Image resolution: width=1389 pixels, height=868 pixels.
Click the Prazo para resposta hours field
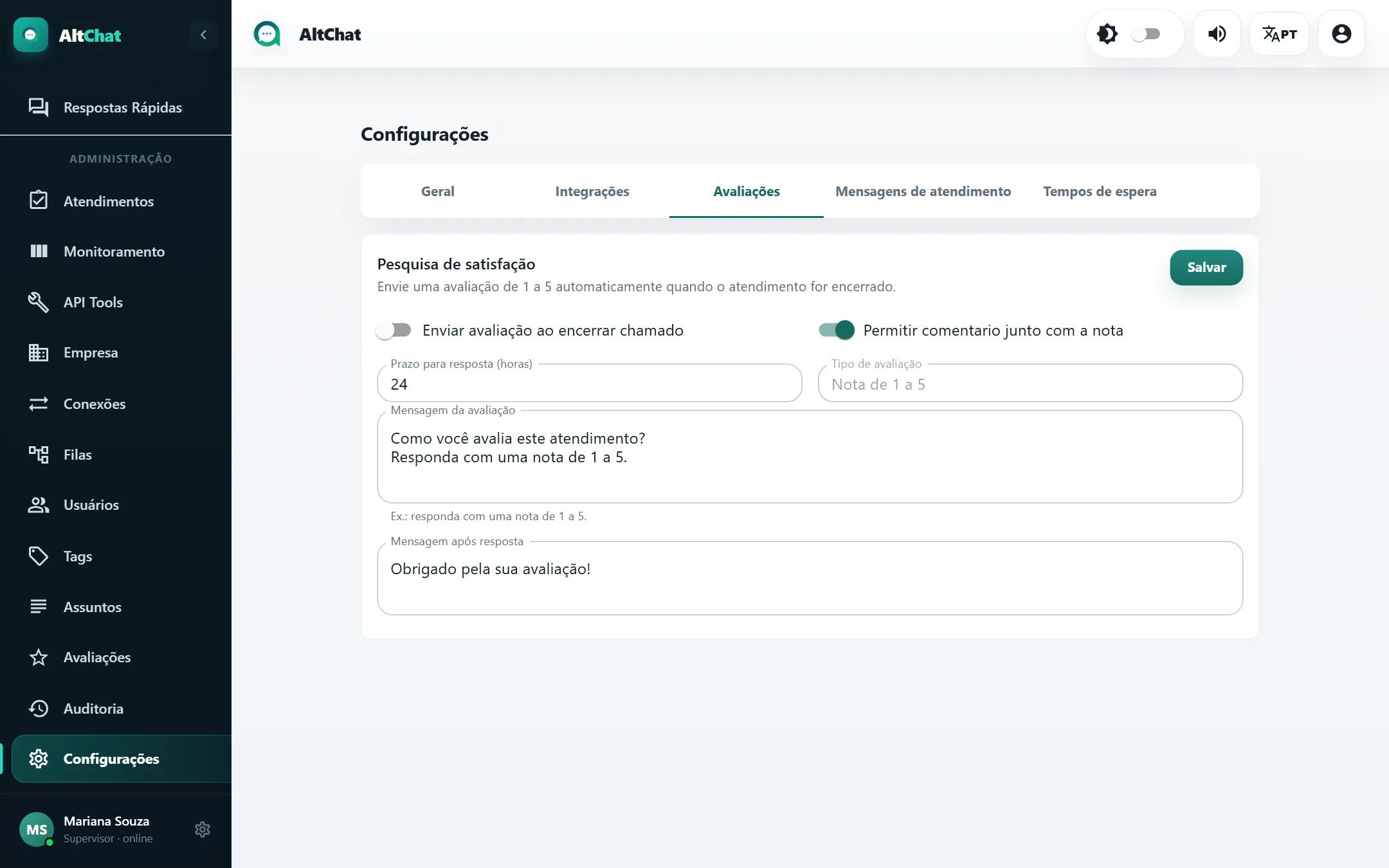click(x=590, y=384)
